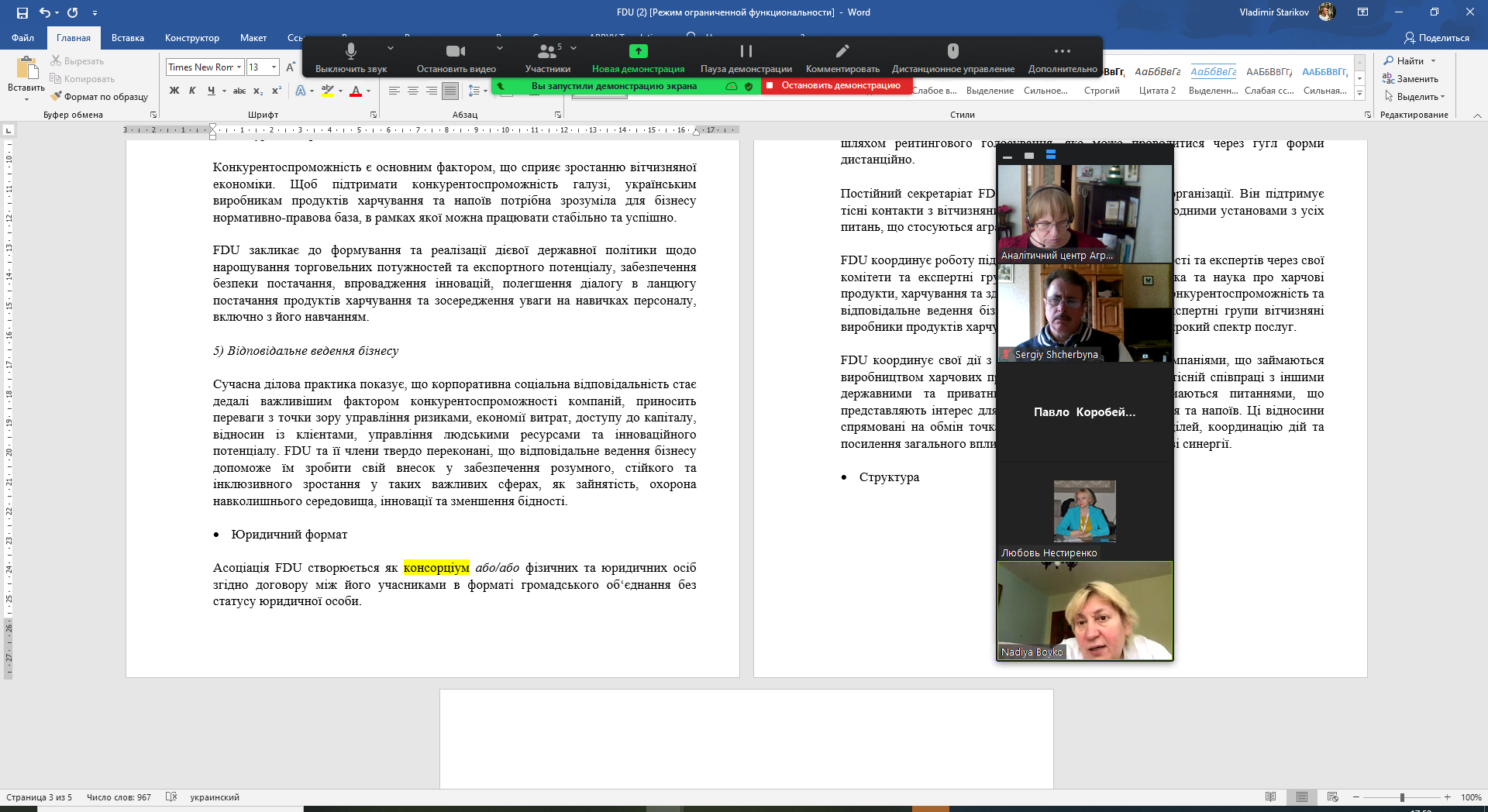The height and width of the screenshot is (812, 1488).
Task: Toggle bold Ж formatting
Action: pos(174,91)
